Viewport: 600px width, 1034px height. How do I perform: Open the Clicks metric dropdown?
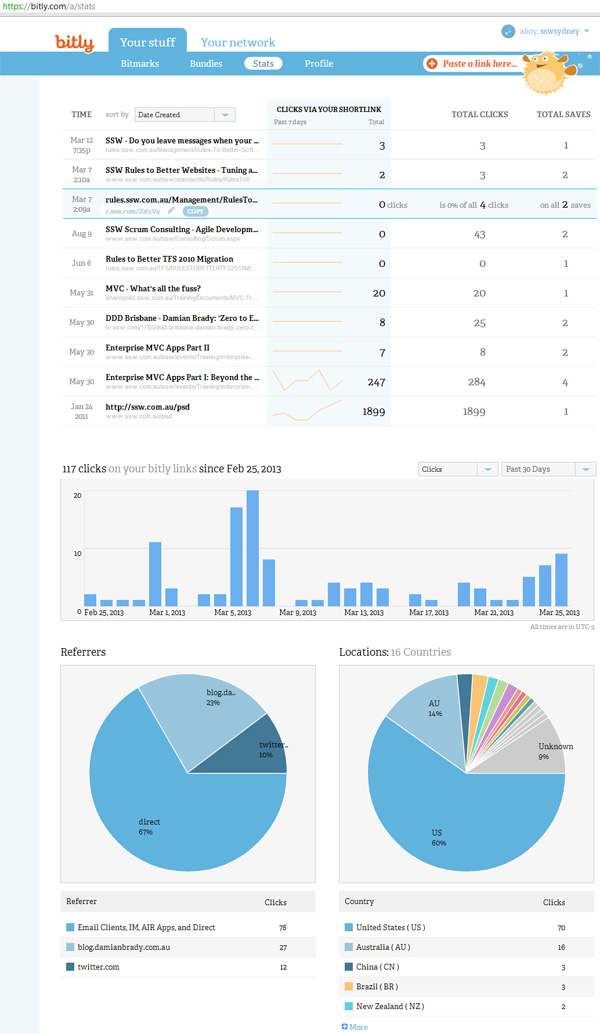coord(457,469)
